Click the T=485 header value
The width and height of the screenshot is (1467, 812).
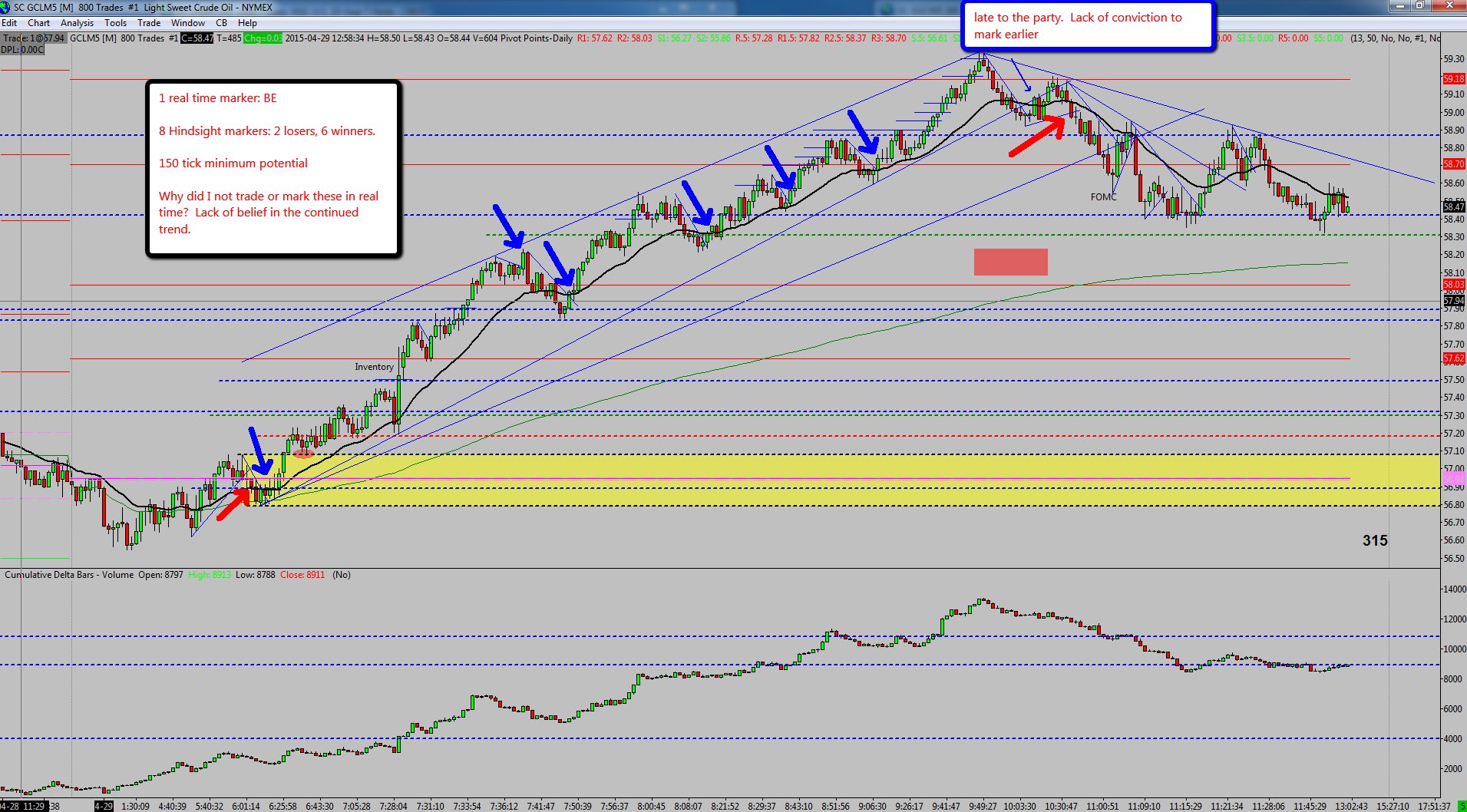229,38
